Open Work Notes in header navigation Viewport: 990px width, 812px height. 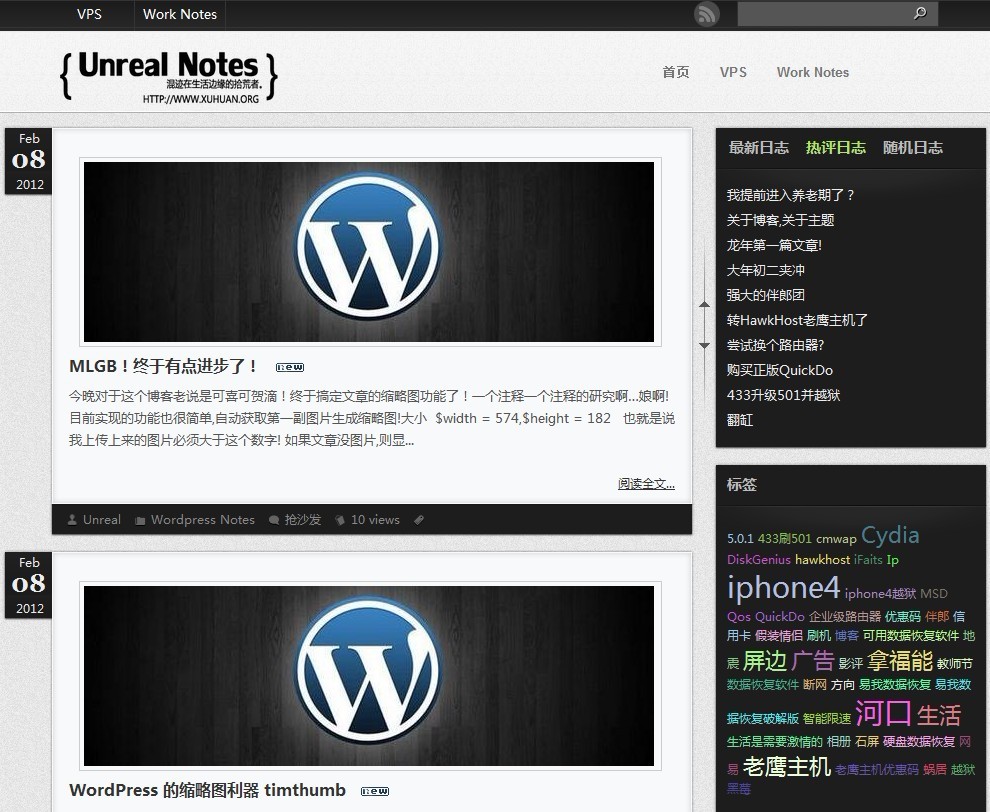pyautogui.click(x=813, y=72)
